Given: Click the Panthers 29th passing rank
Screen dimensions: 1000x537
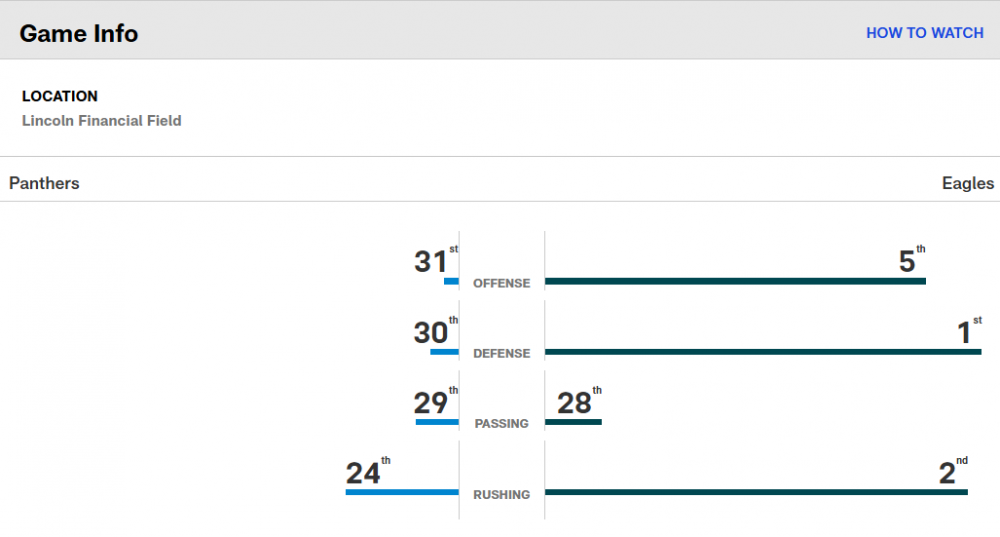Looking at the screenshot, I should click(x=431, y=402).
